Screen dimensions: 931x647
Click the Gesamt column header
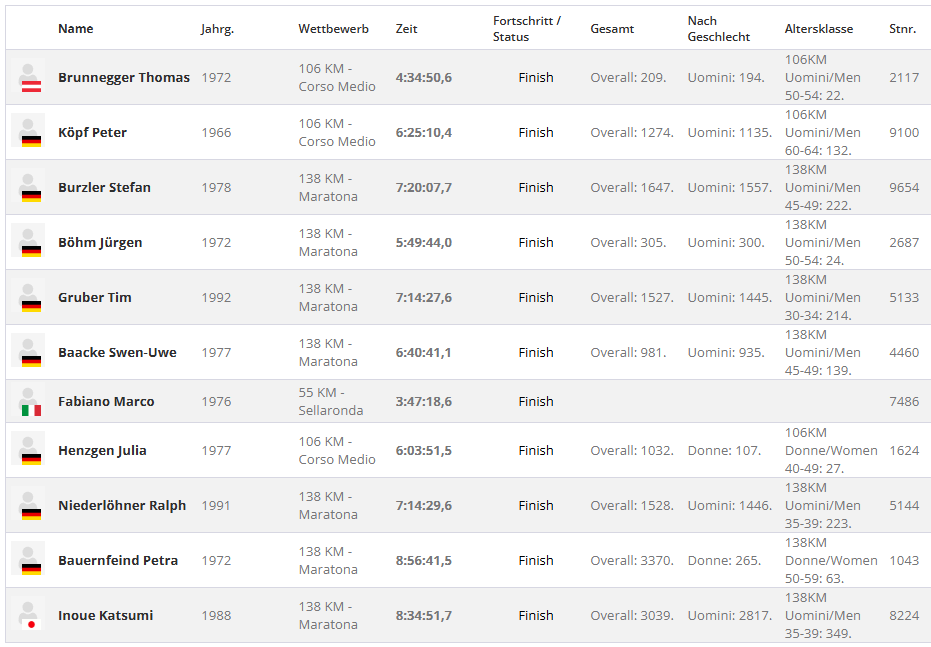pyautogui.click(x=612, y=28)
